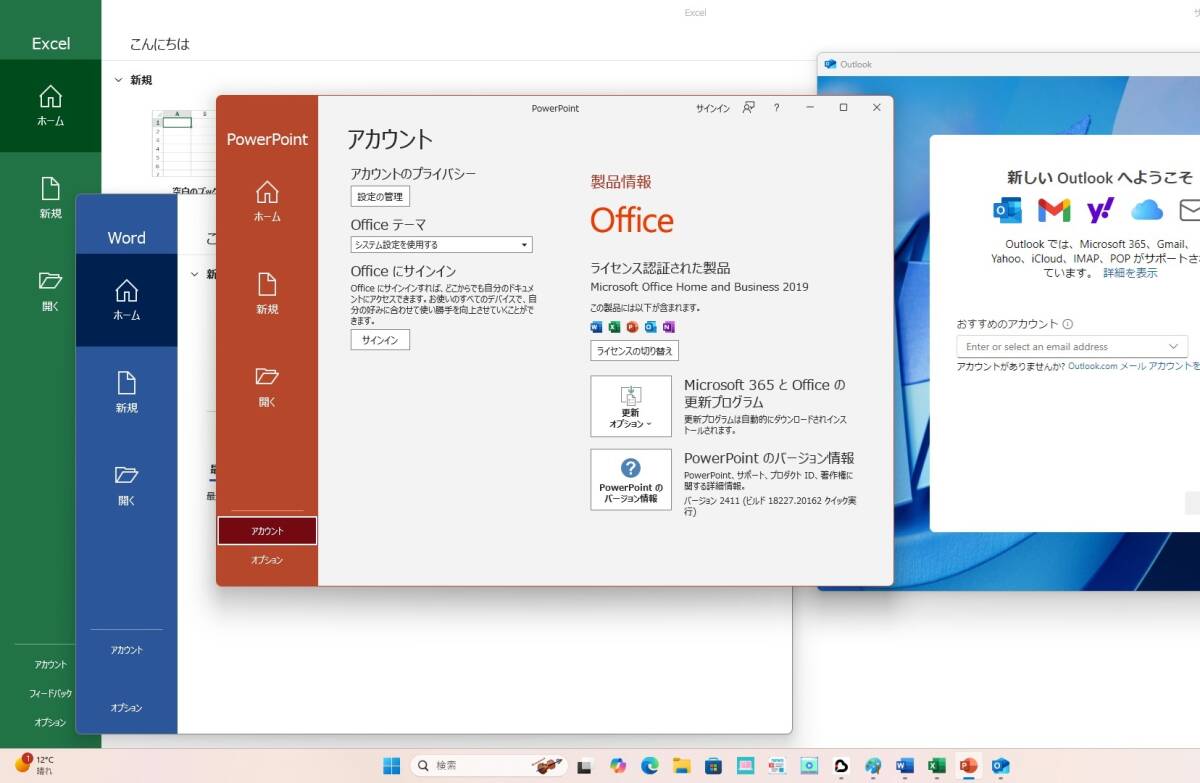Select 新規 in the Excel sidebar
This screenshot has width=1200, height=783.
coord(50,198)
